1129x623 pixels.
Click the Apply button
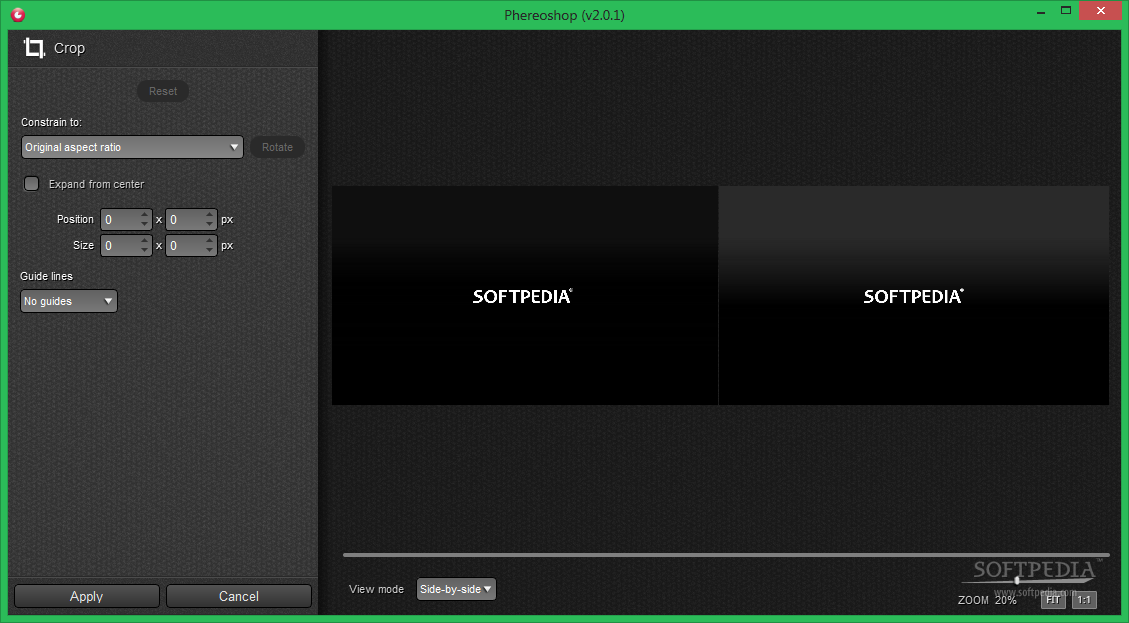86,596
